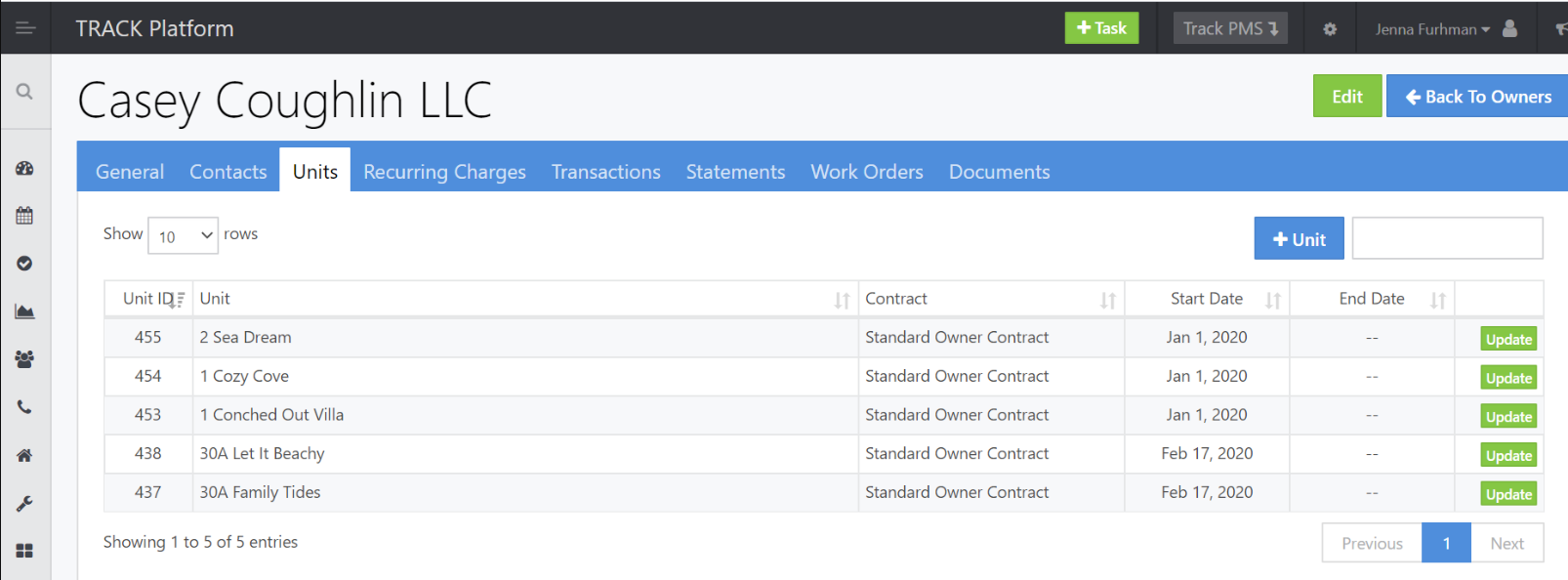Click the Showing 1 to 5 entries text
The height and width of the screenshot is (580, 1568).
click(x=200, y=542)
